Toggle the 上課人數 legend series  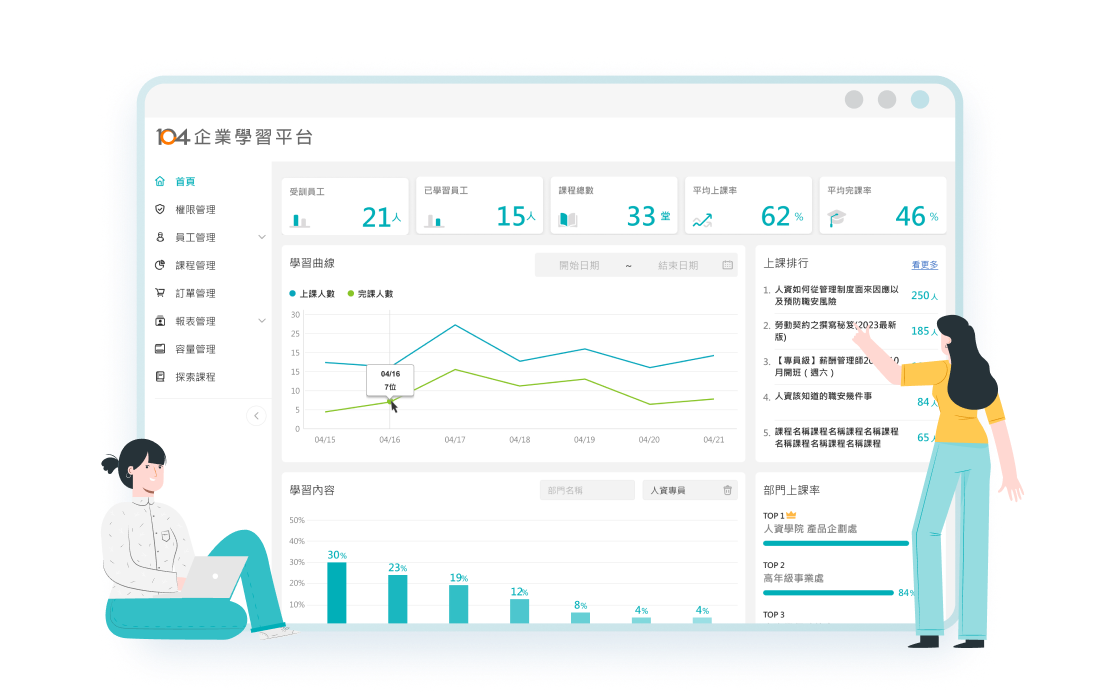coord(313,294)
